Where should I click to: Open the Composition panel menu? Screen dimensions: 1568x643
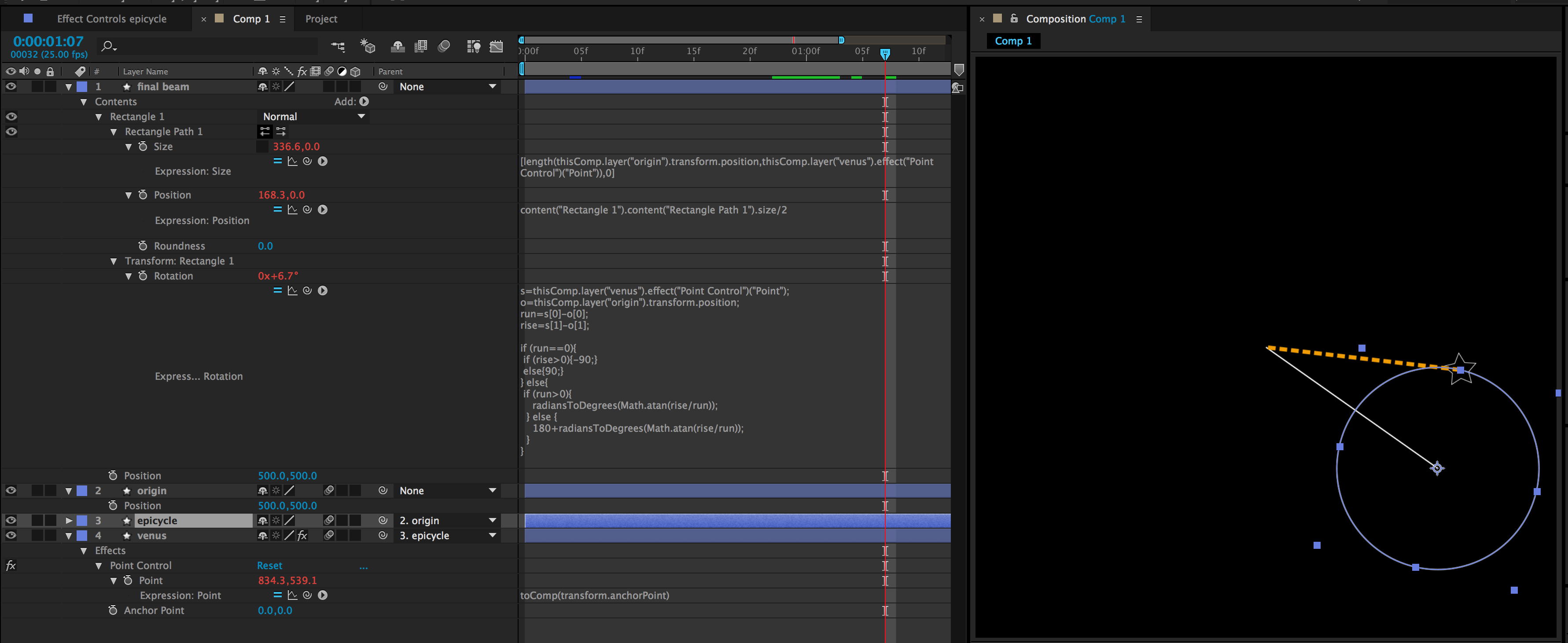(x=1139, y=19)
